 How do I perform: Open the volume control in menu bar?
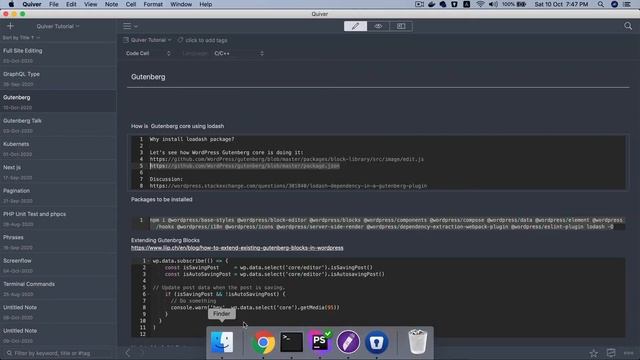(493, 4)
